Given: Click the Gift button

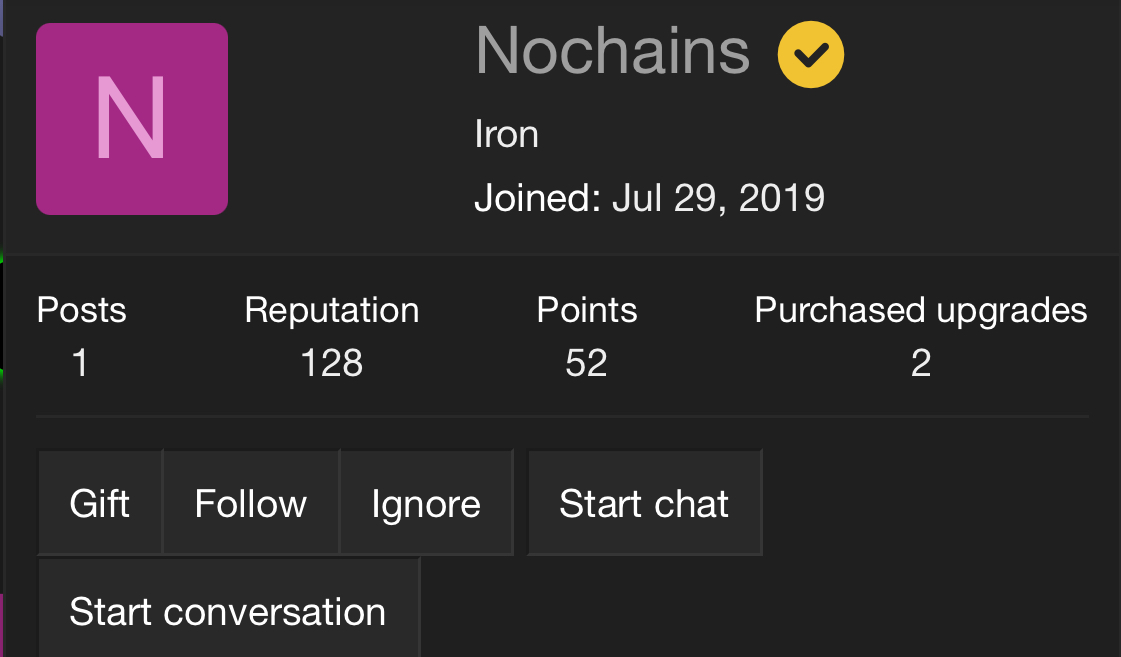Looking at the screenshot, I should 100,503.
